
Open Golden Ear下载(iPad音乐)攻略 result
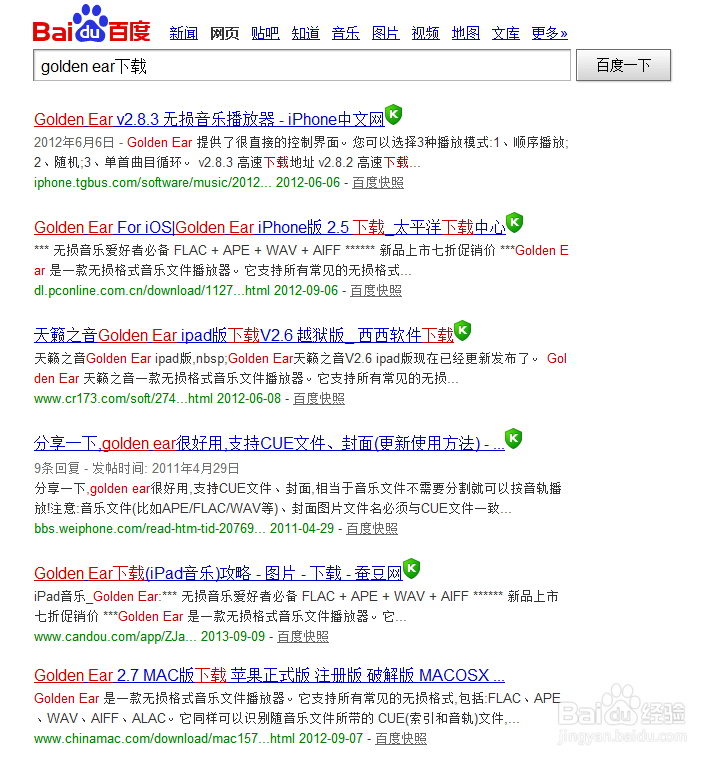218,573
